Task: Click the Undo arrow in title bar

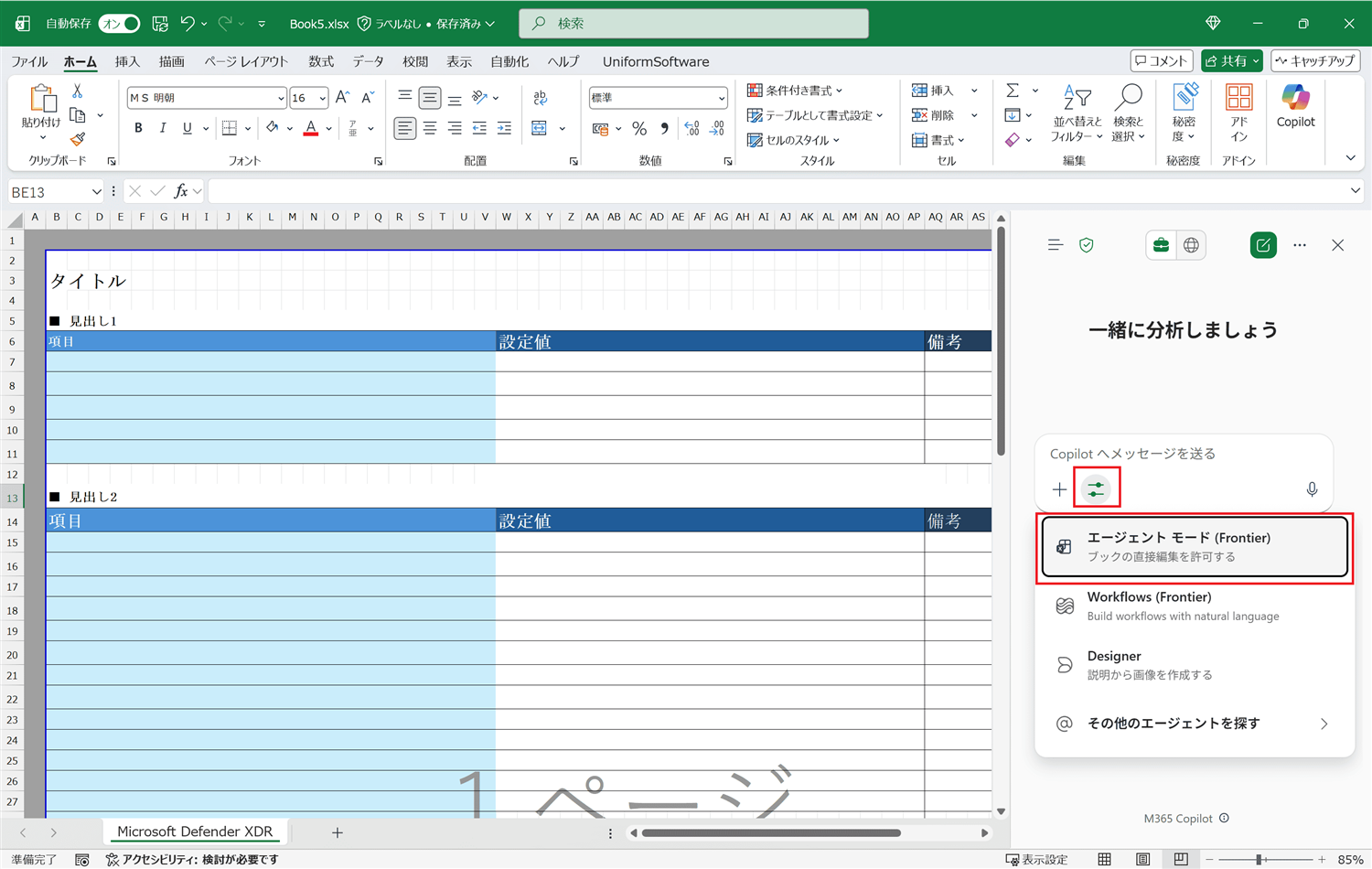Action: point(188,23)
